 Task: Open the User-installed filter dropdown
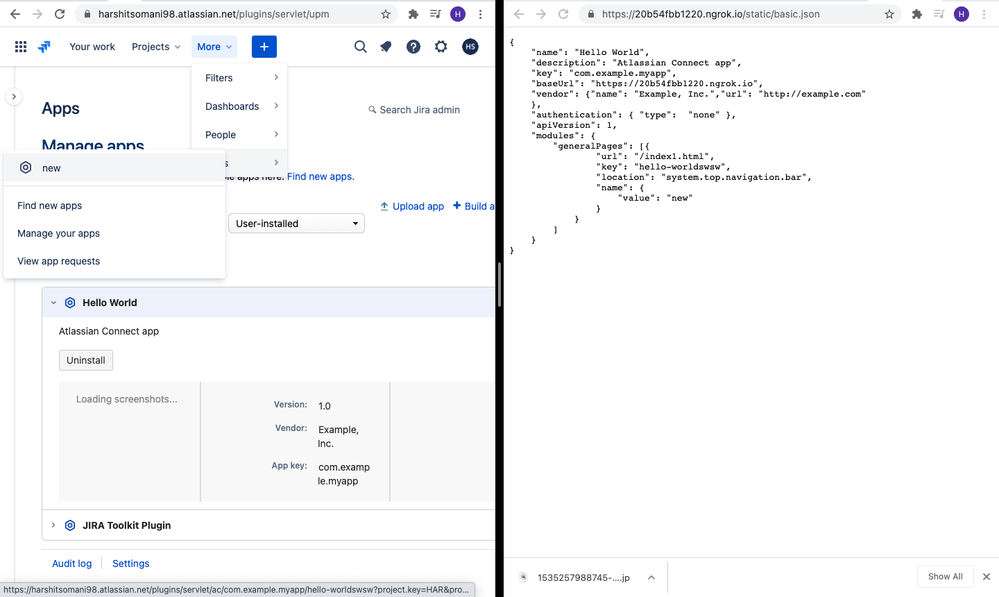coord(296,224)
